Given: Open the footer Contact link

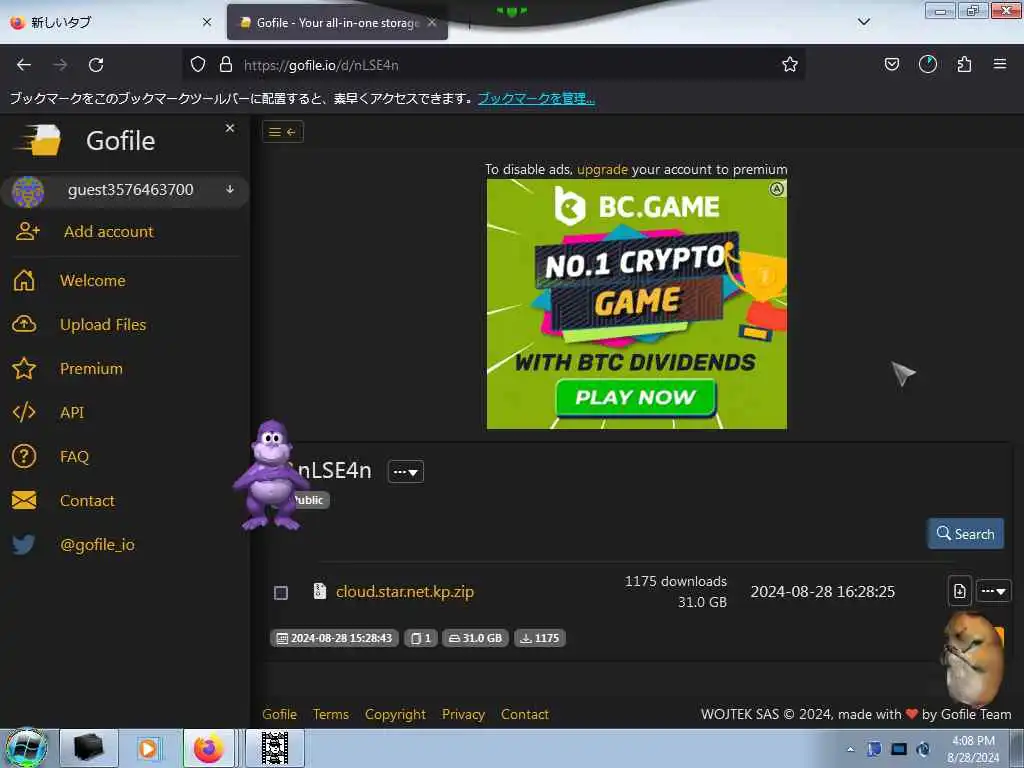Looking at the screenshot, I should click(524, 714).
